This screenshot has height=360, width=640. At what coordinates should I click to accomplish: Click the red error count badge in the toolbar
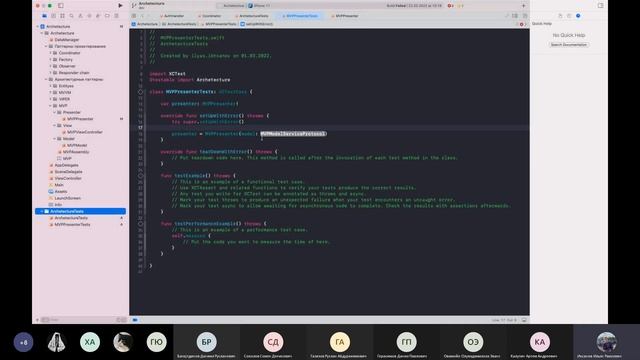(451, 6)
